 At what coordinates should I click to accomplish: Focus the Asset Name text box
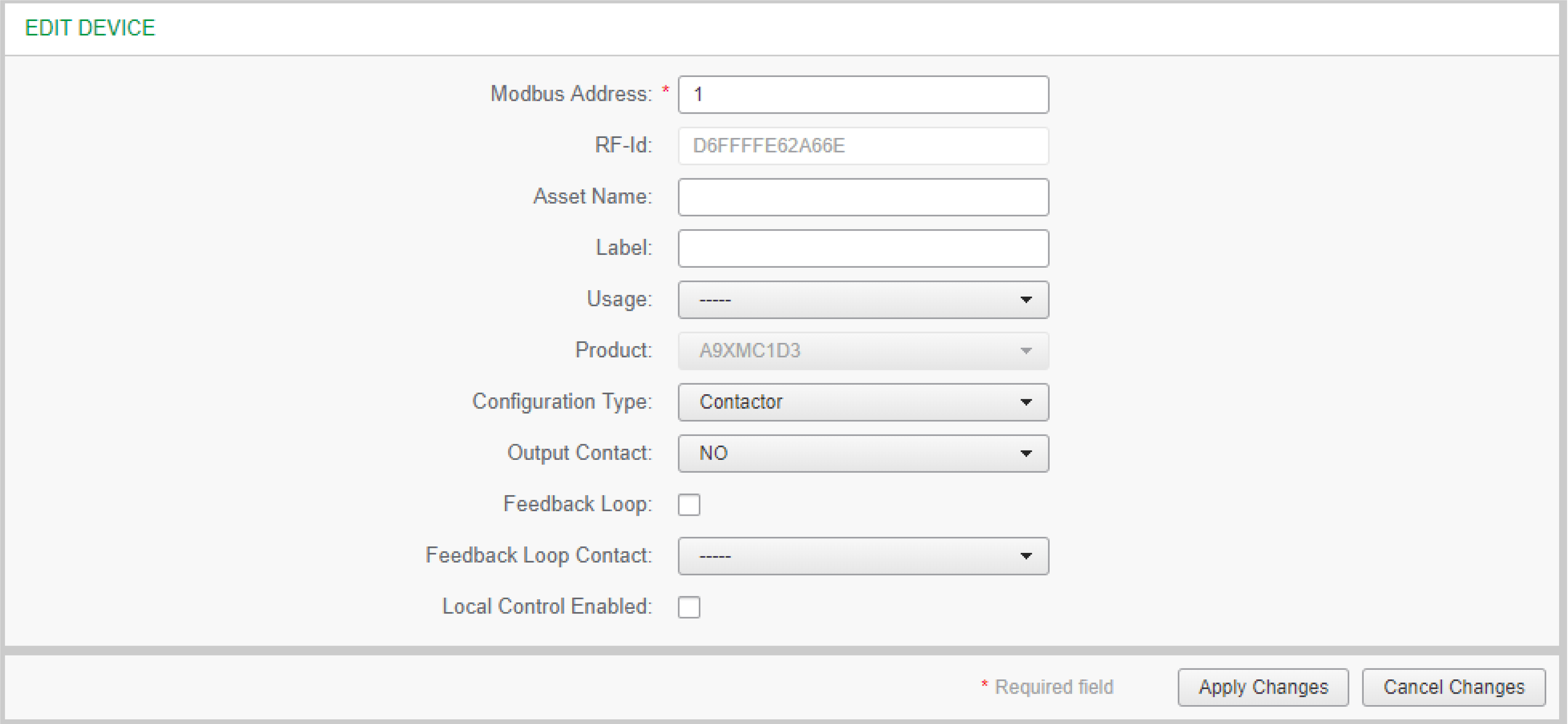(862, 197)
